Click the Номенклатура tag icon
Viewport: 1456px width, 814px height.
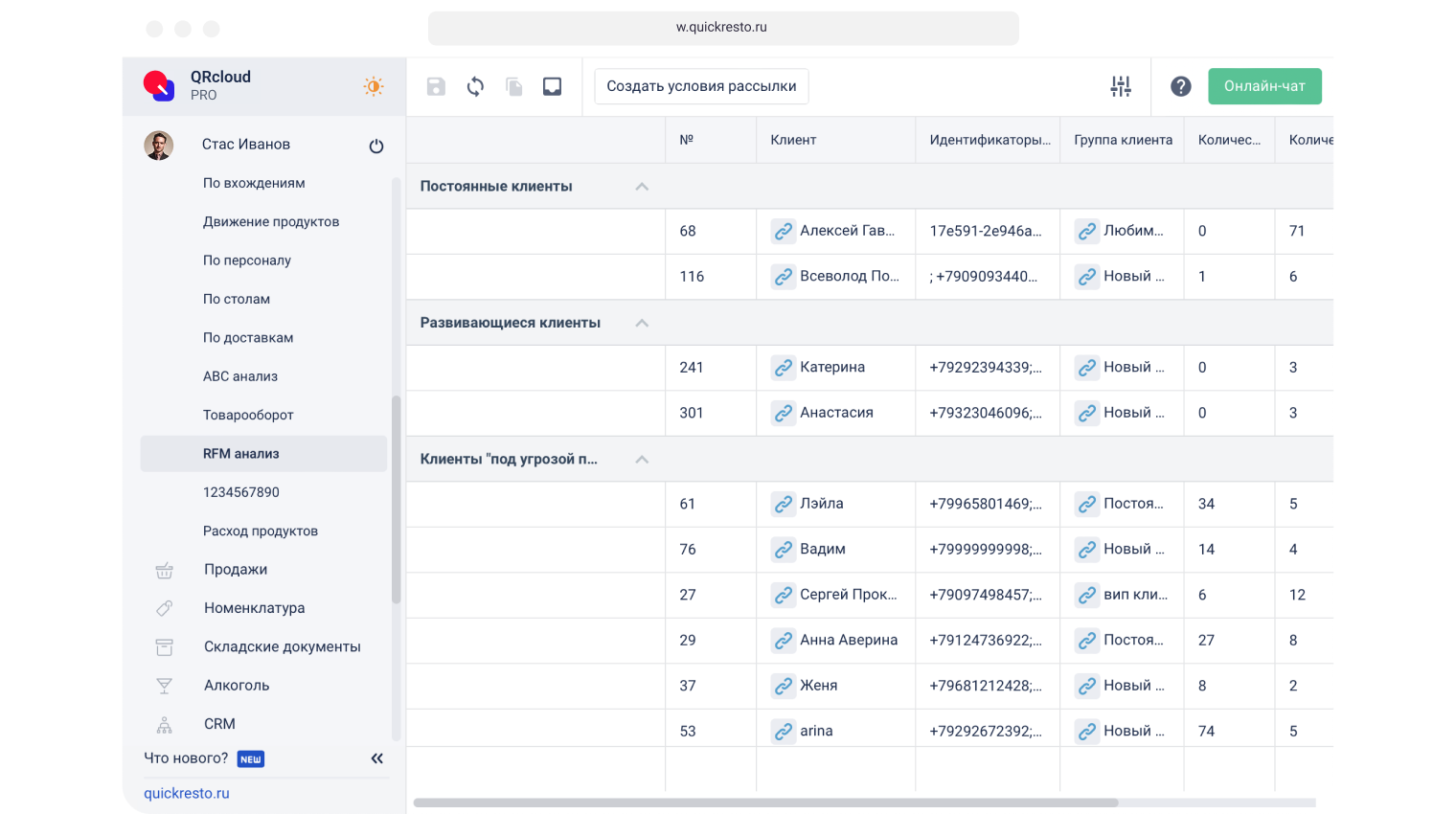coord(165,608)
